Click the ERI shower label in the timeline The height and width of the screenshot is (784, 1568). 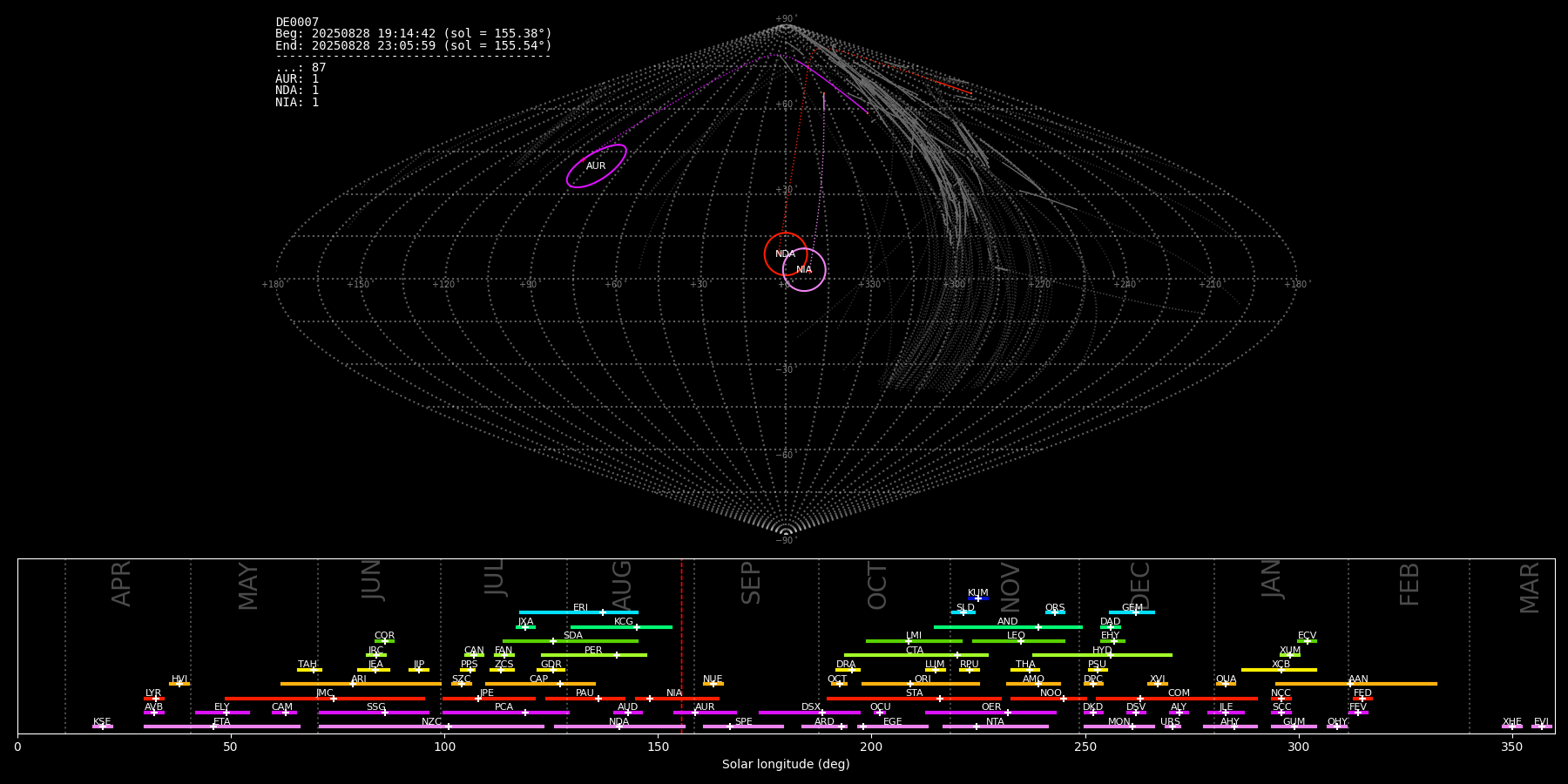click(x=581, y=607)
